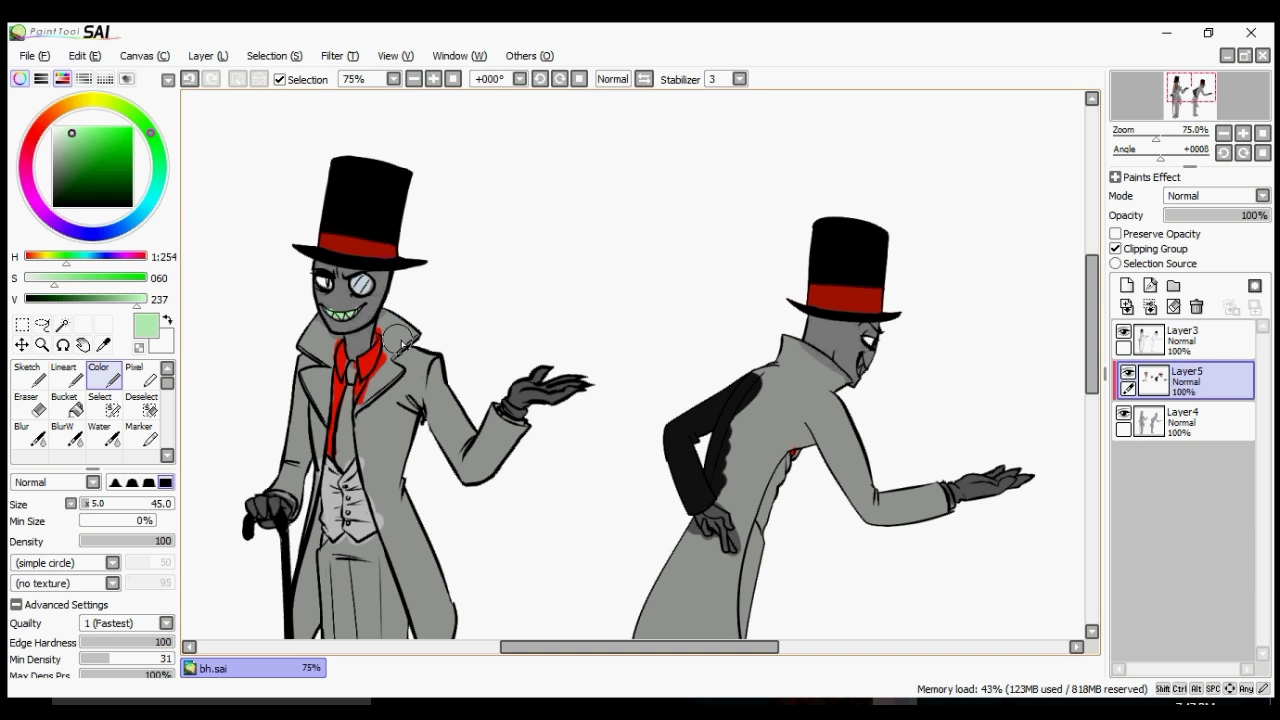Open the layer blending Mode dropdown

(x=1217, y=196)
